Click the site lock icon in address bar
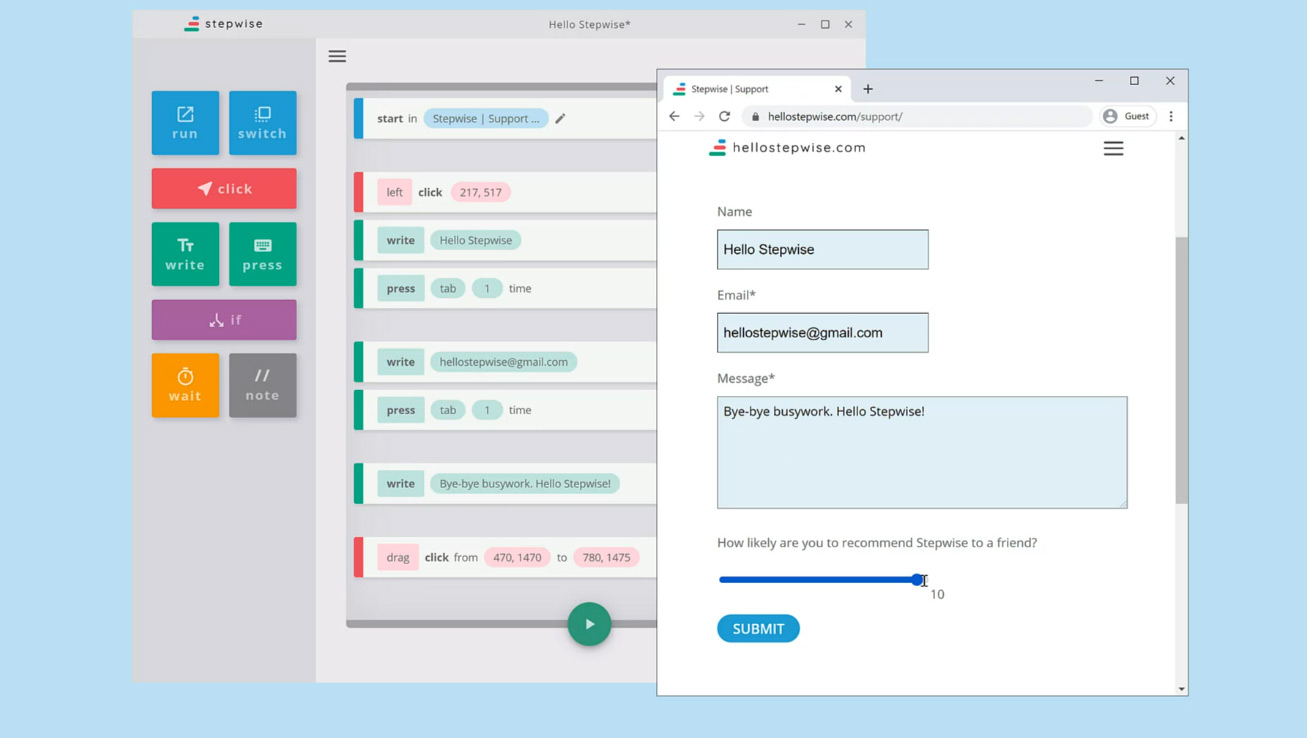 755,116
